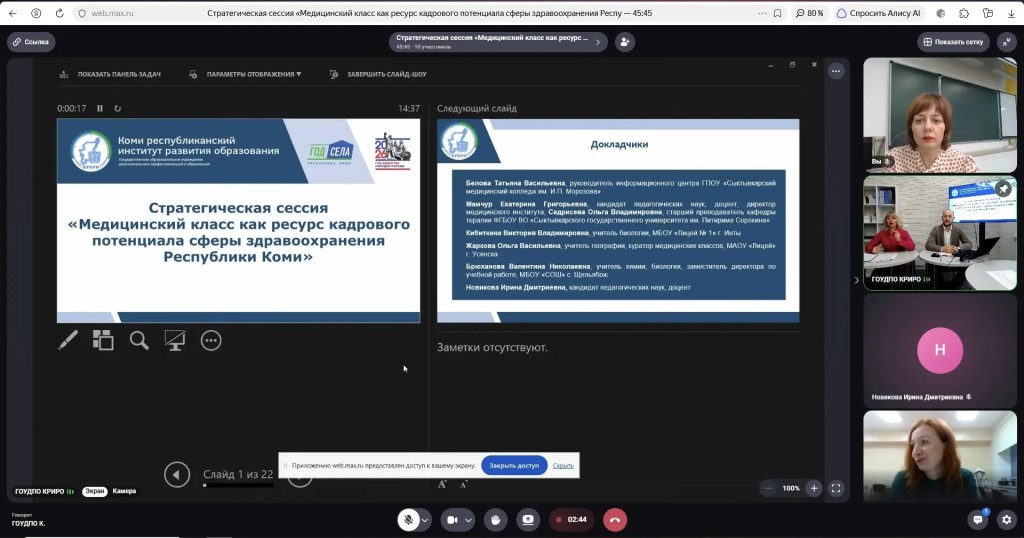Image resolution: width=1024 pixels, height=538 pixels.
Task: Increase notes text size with larger A
Action: [x=442, y=484]
